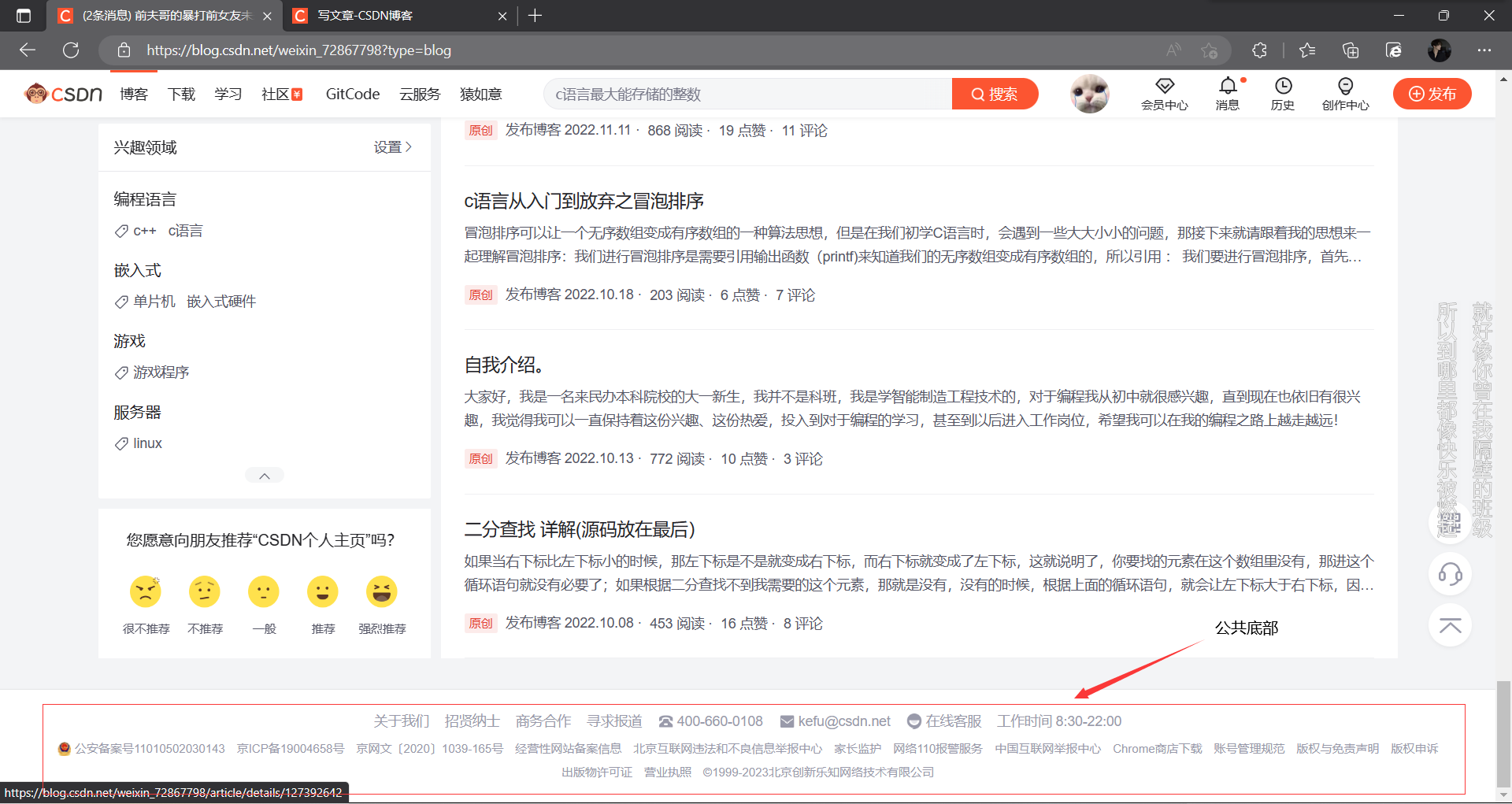
Task: Click the 游戏程序 tag
Action: click(161, 372)
